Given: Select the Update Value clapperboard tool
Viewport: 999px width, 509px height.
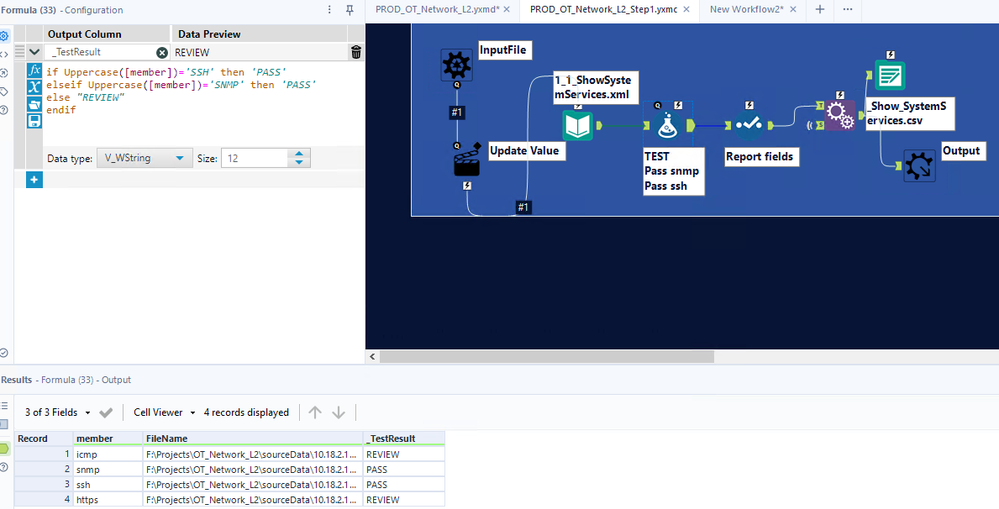Looking at the screenshot, I should pyautogui.click(x=466, y=161).
